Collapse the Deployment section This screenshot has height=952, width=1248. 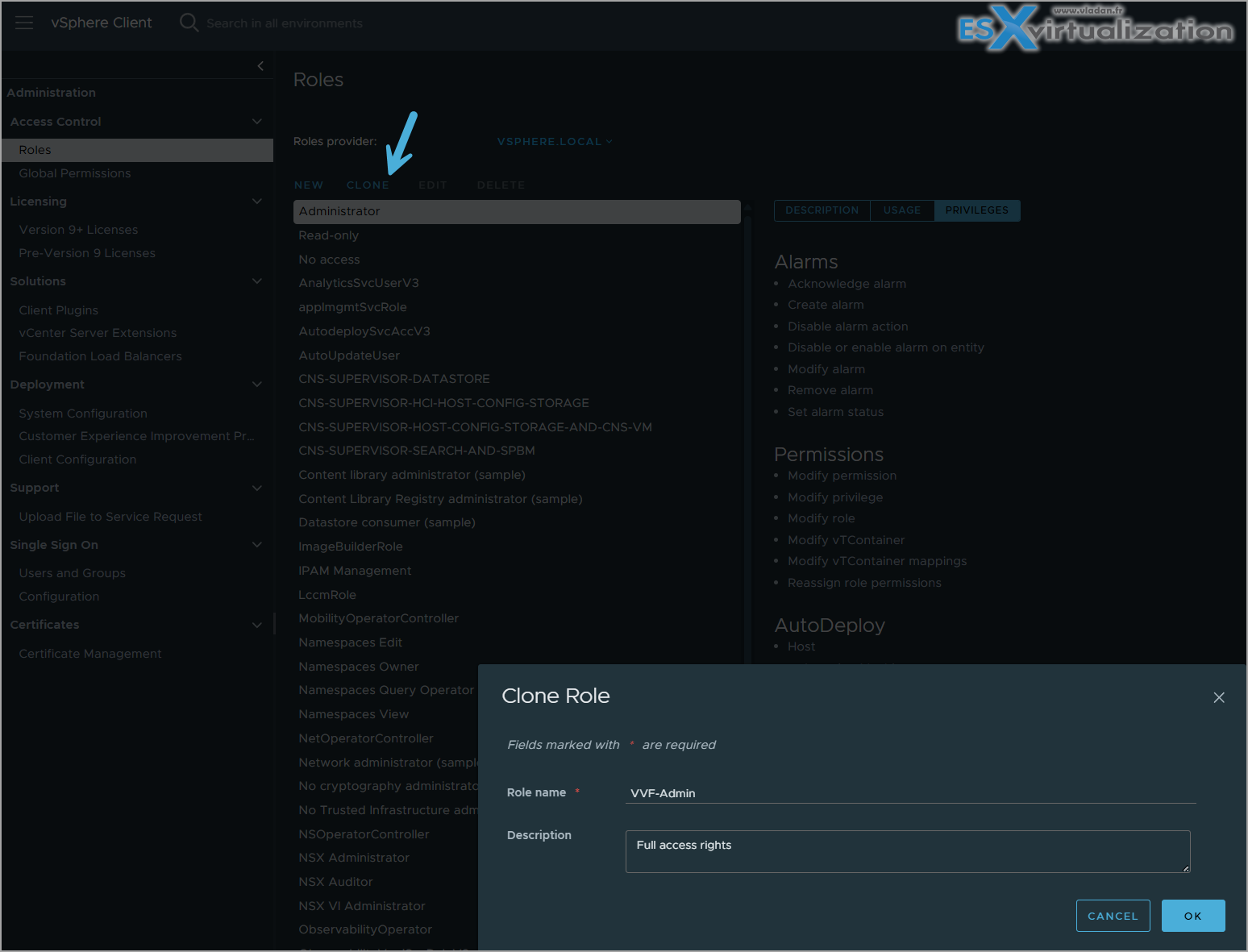coord(257,385)
